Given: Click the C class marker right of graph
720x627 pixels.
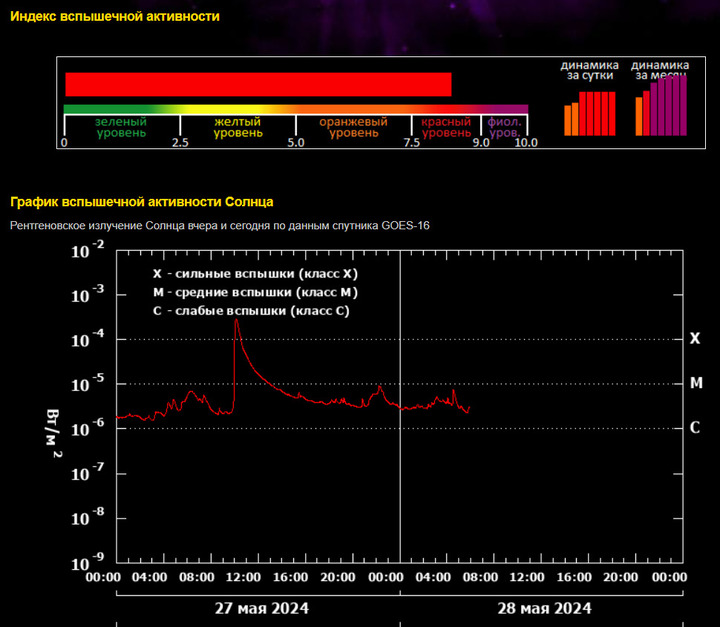Looking at the screenshot, I should click(x=695, y=427).
